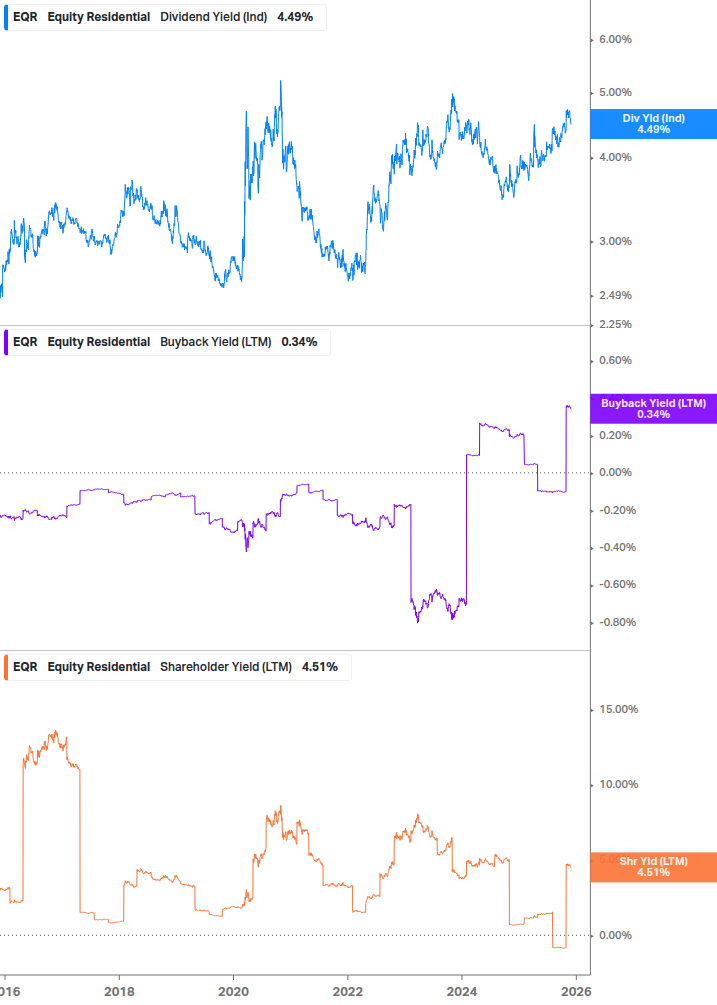Select the orange Shr Yld (LTM) 4.51% axis tag
This screenshot has height=1005, width=717.
(x=654, y=867)
